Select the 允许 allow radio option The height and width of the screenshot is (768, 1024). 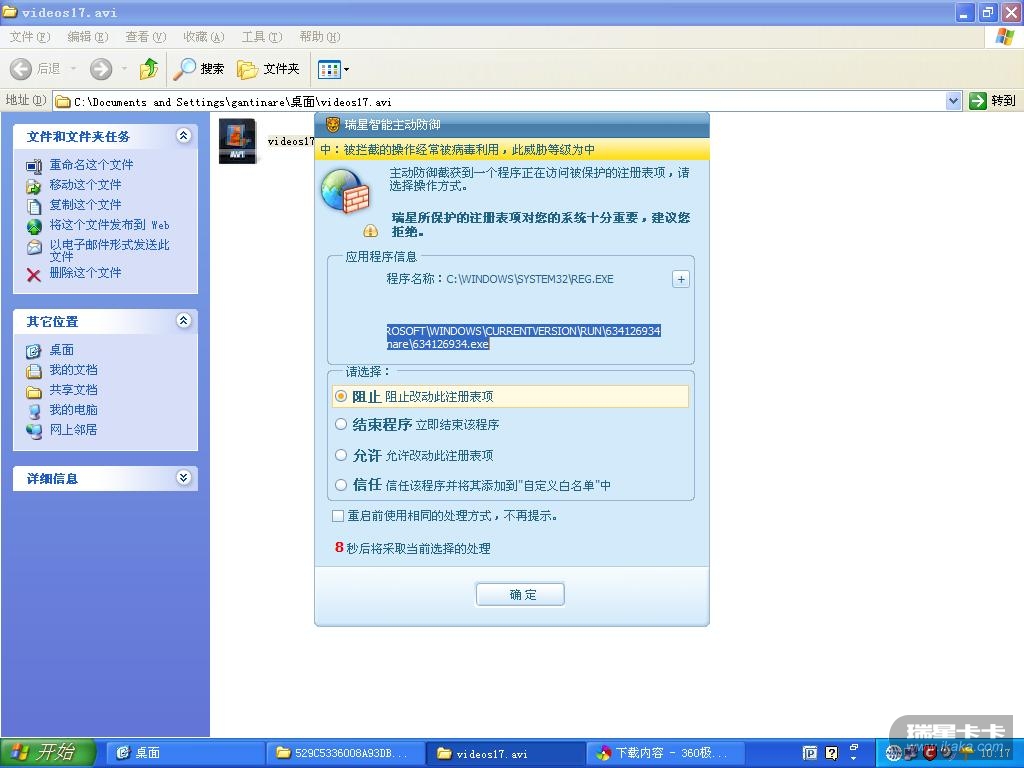pyautogui.click(x=341, y=455)
